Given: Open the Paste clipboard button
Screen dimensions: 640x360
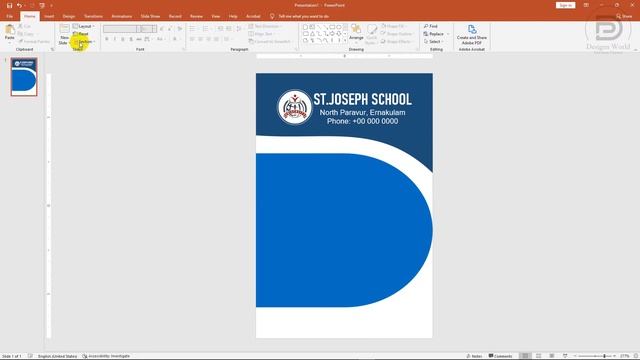Looking at the screenshot, I should 10,33.
